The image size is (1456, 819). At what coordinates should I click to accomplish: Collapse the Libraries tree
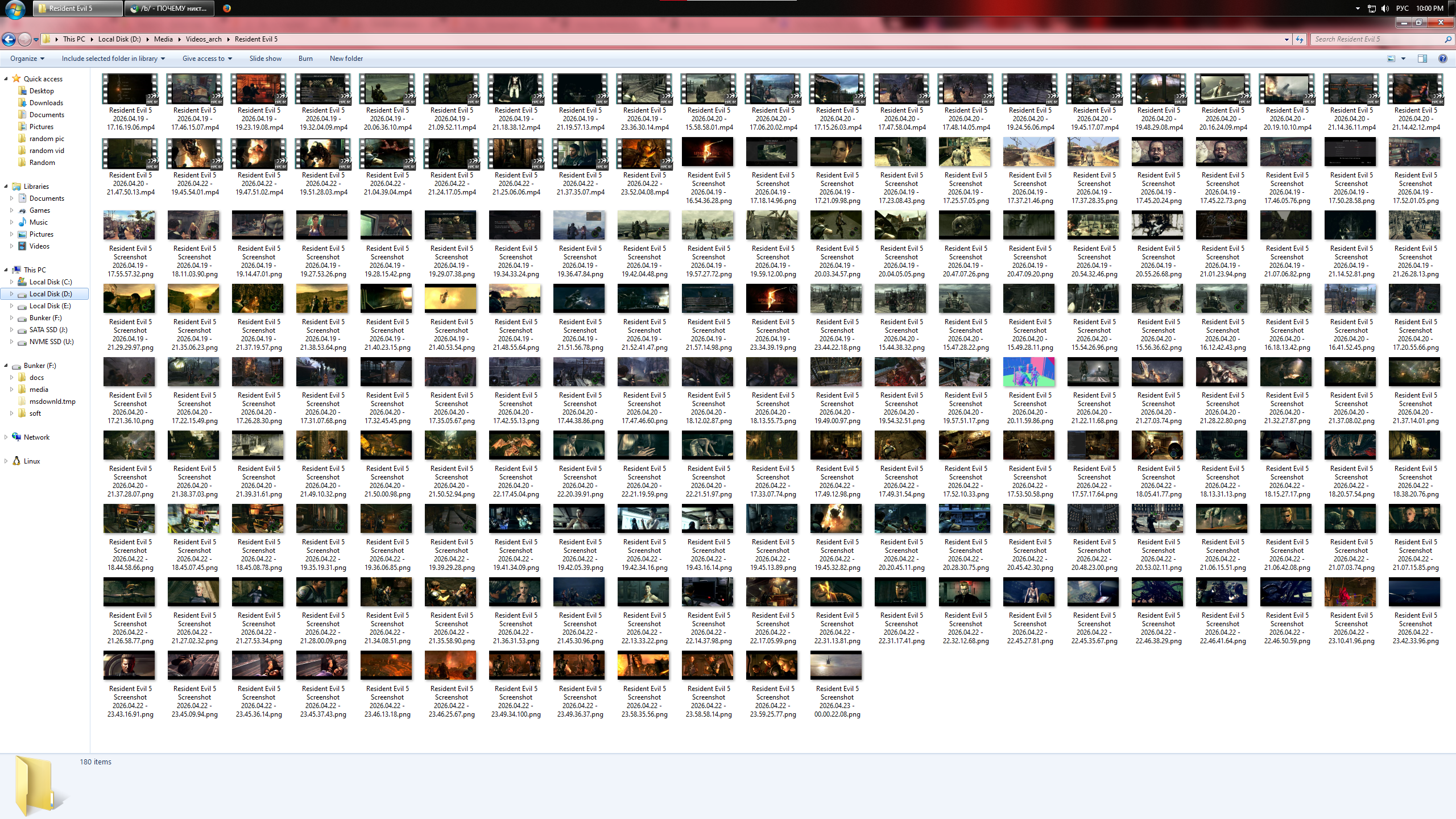click(x=6, y=187)
